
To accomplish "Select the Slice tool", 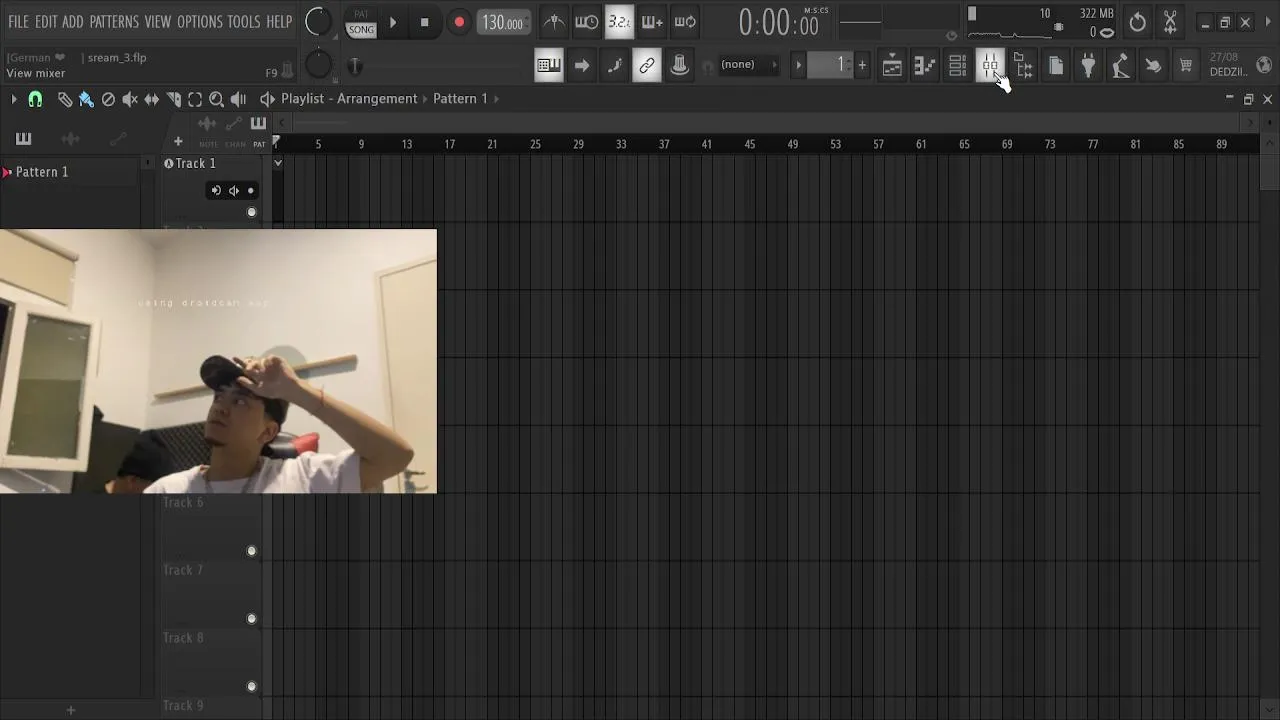I will [174, 99].
